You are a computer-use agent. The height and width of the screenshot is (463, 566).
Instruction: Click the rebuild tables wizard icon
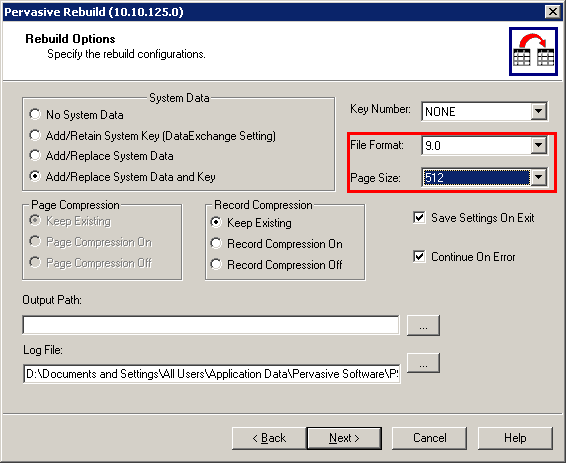pyautogui.click(x=533, y=51)
